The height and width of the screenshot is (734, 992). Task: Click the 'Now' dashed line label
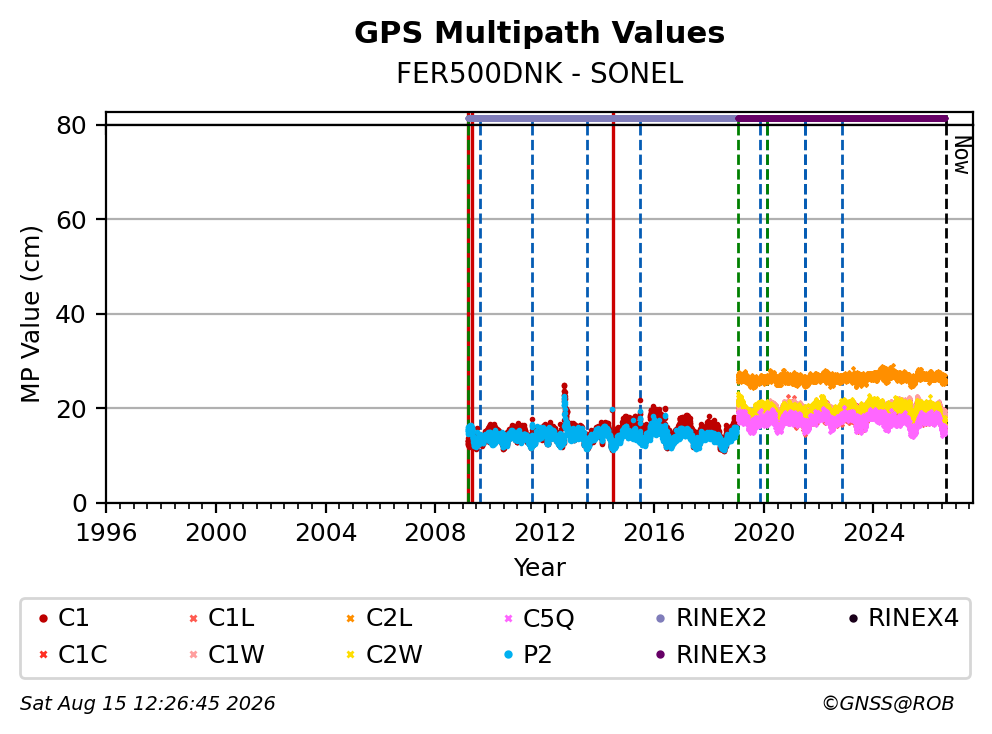(962, 156)
